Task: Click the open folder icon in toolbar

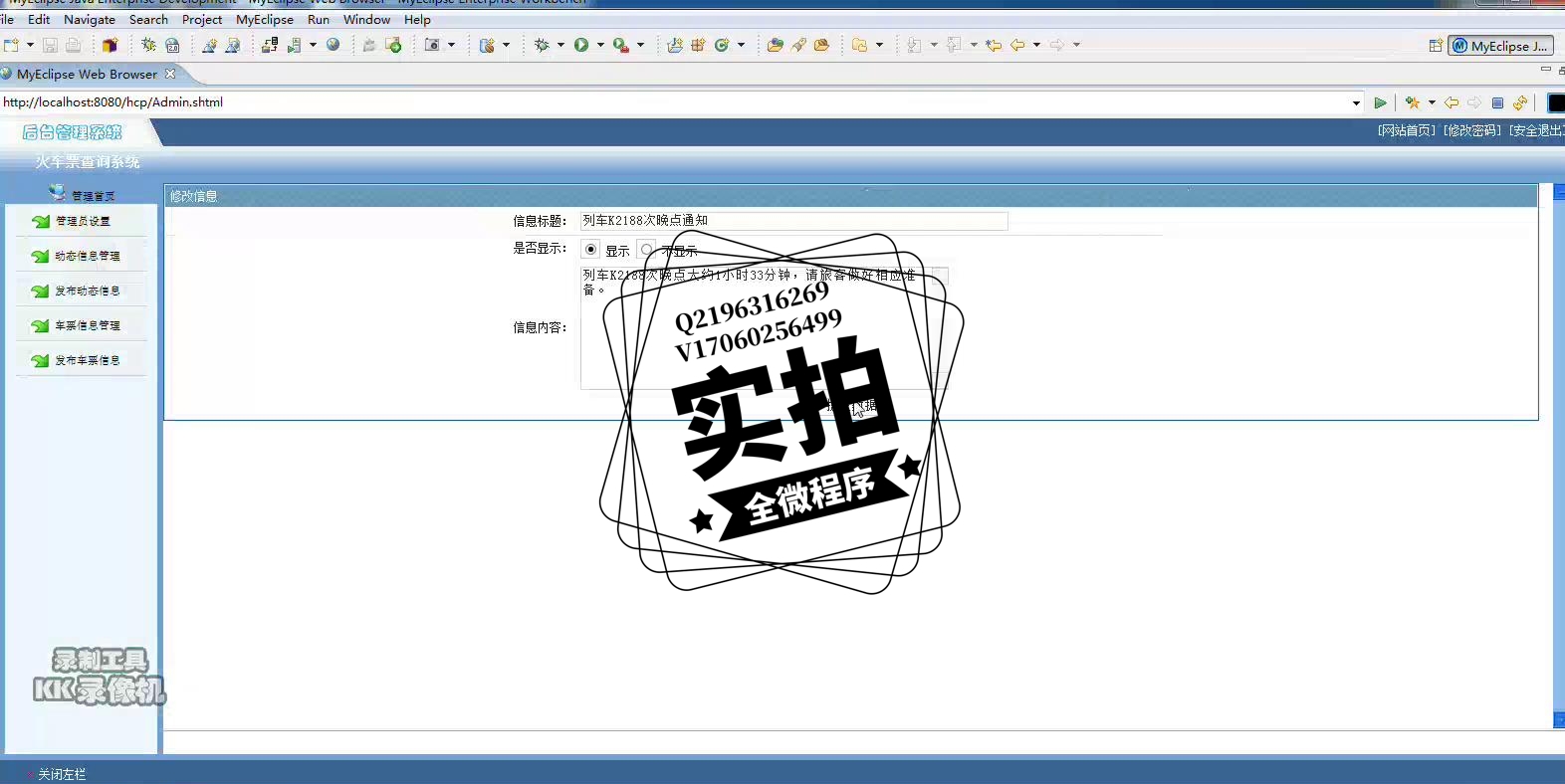Action: click(x=775, y=45)
